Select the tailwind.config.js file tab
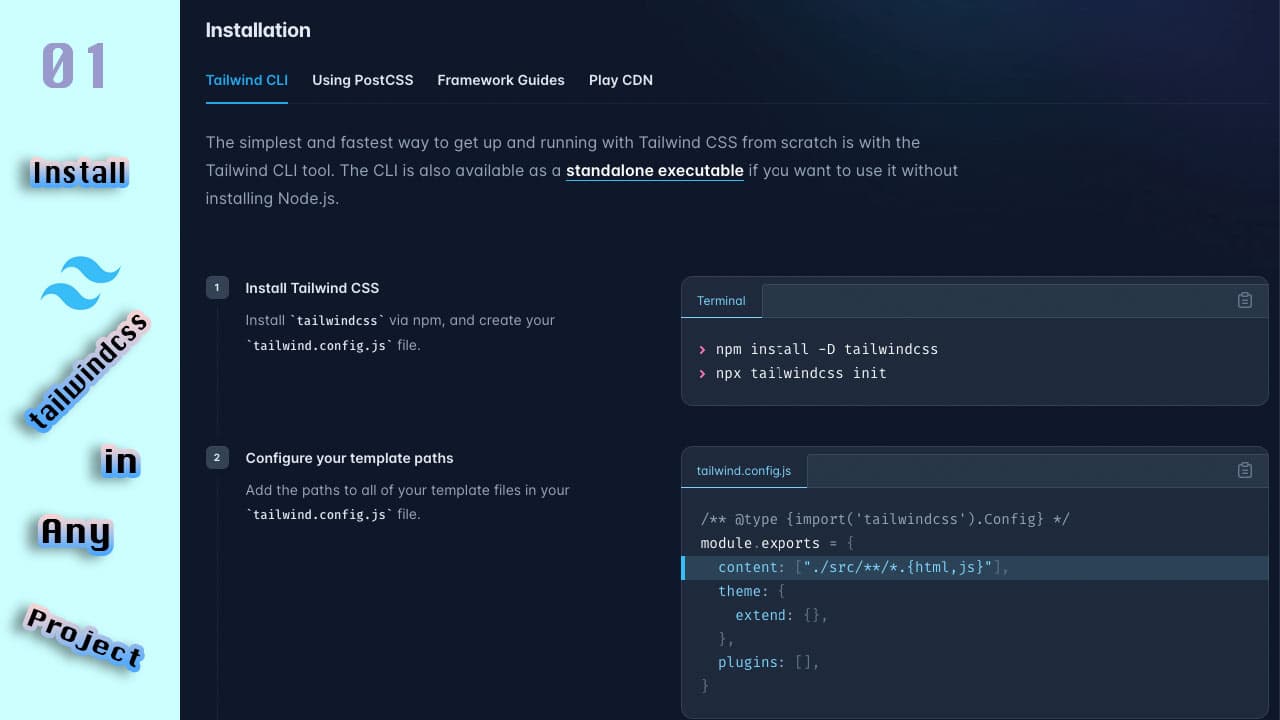This screenshot has height=720, width=1280. tap(743, 470)
